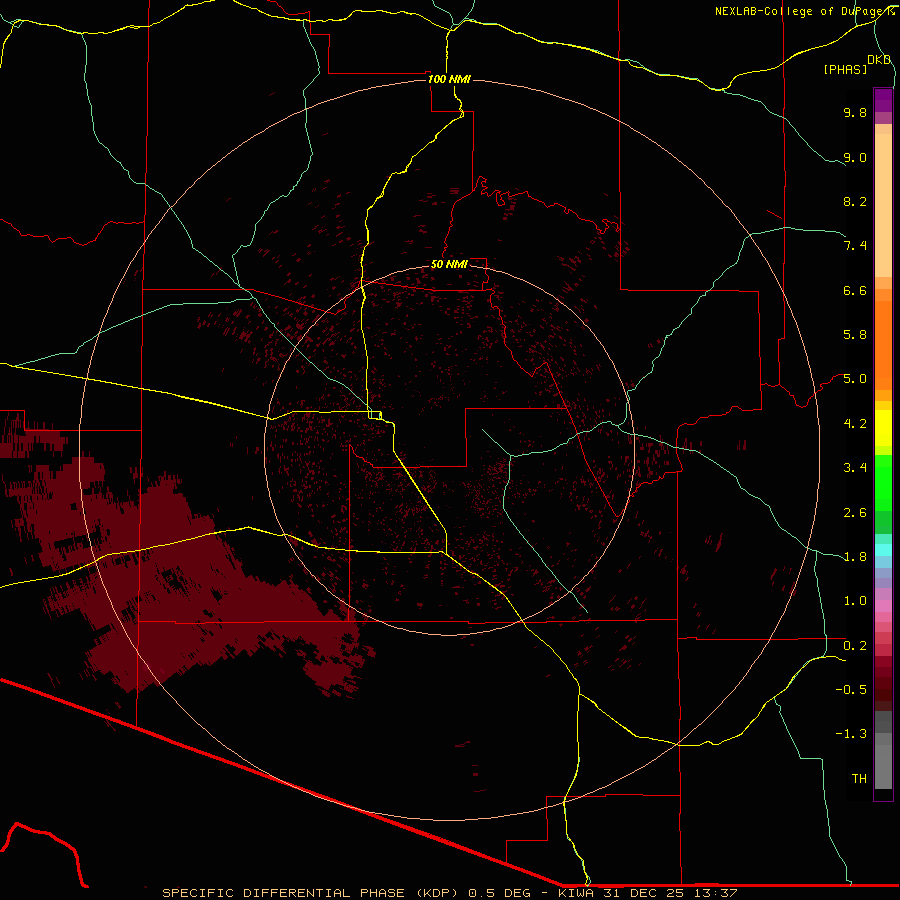Click the 1.0 legend value
900x900 pixels.
(x=855, y=601)
